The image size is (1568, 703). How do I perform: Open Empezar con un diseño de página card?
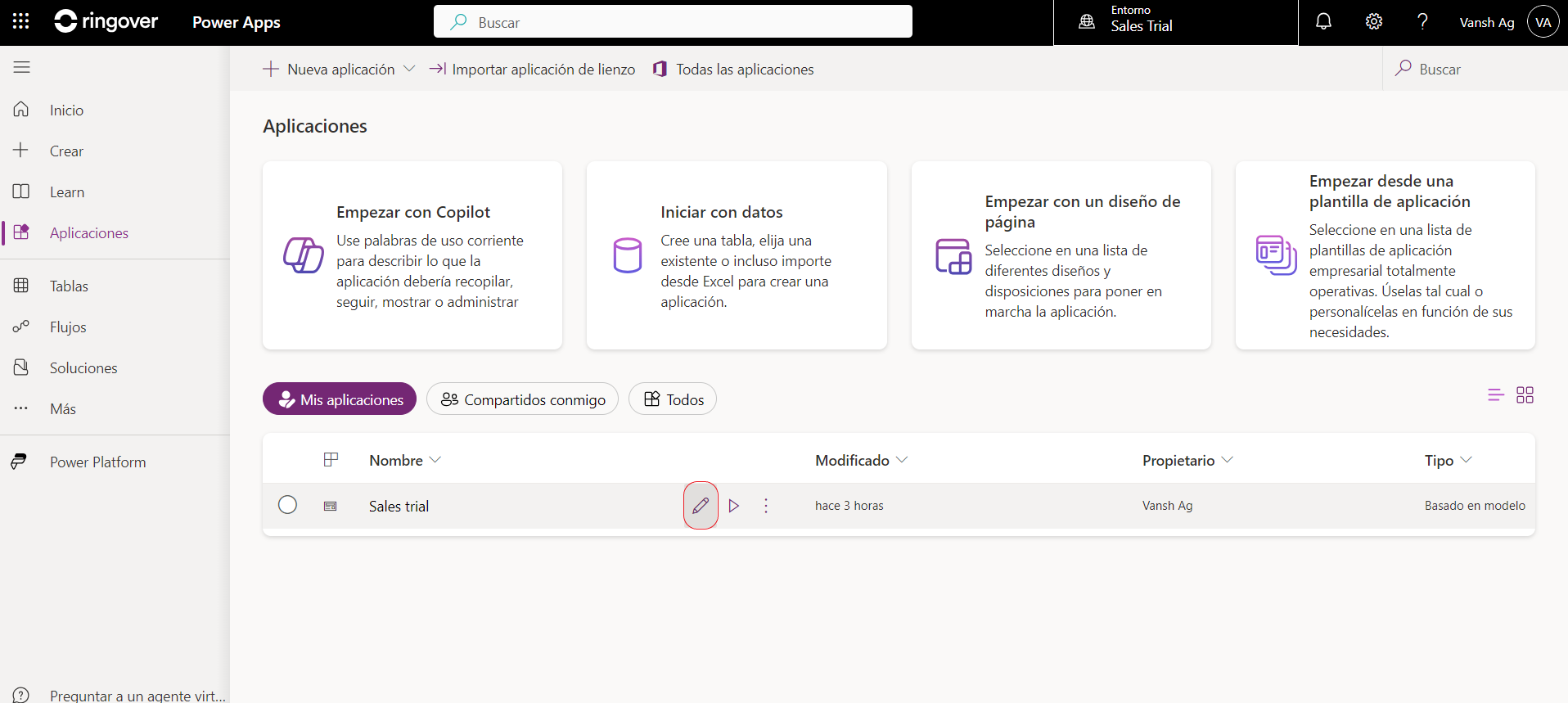tap(1061, 255)
